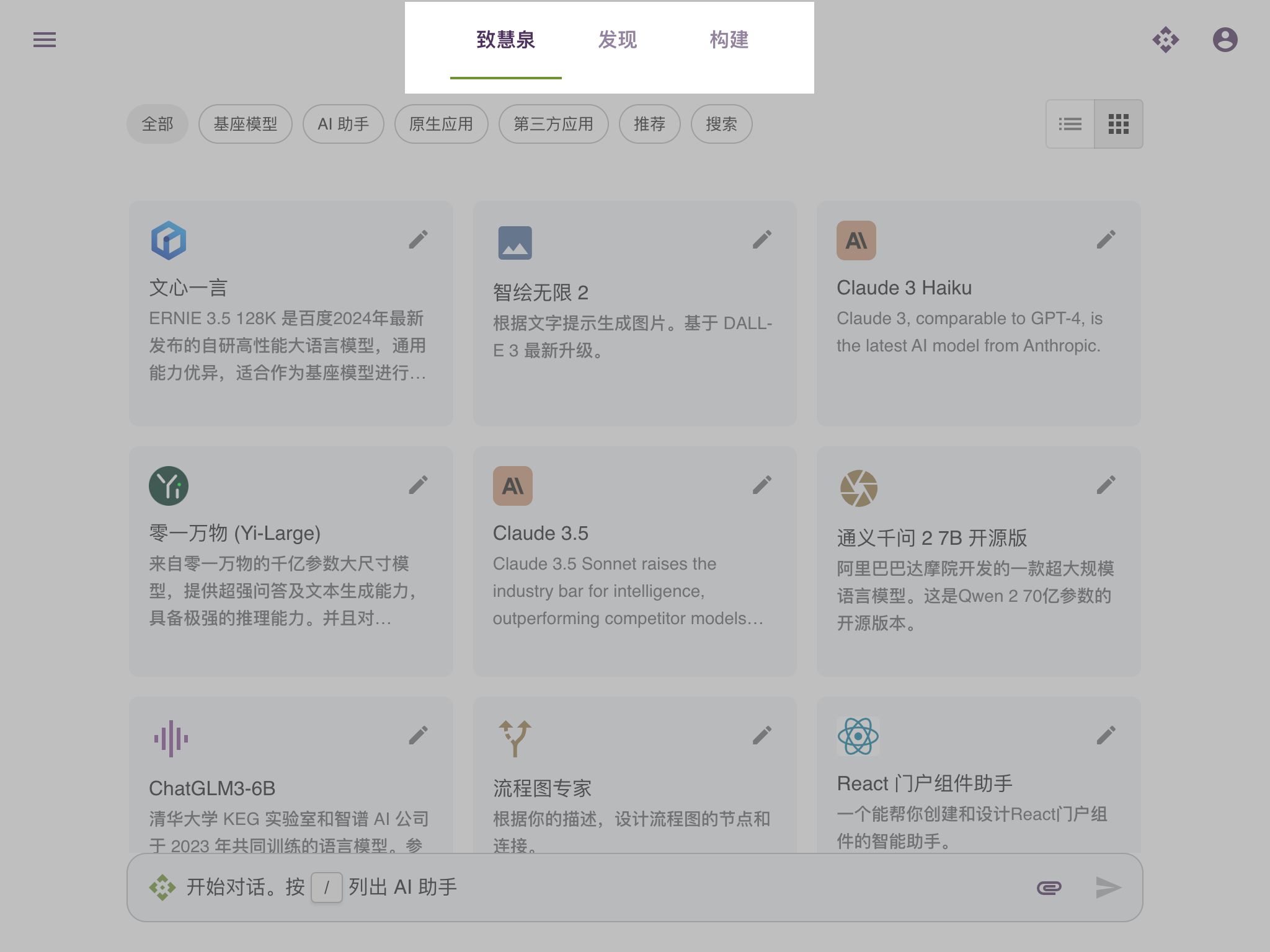
Task: Select the 原生应用 filter chip
Action: pos(442,124)
